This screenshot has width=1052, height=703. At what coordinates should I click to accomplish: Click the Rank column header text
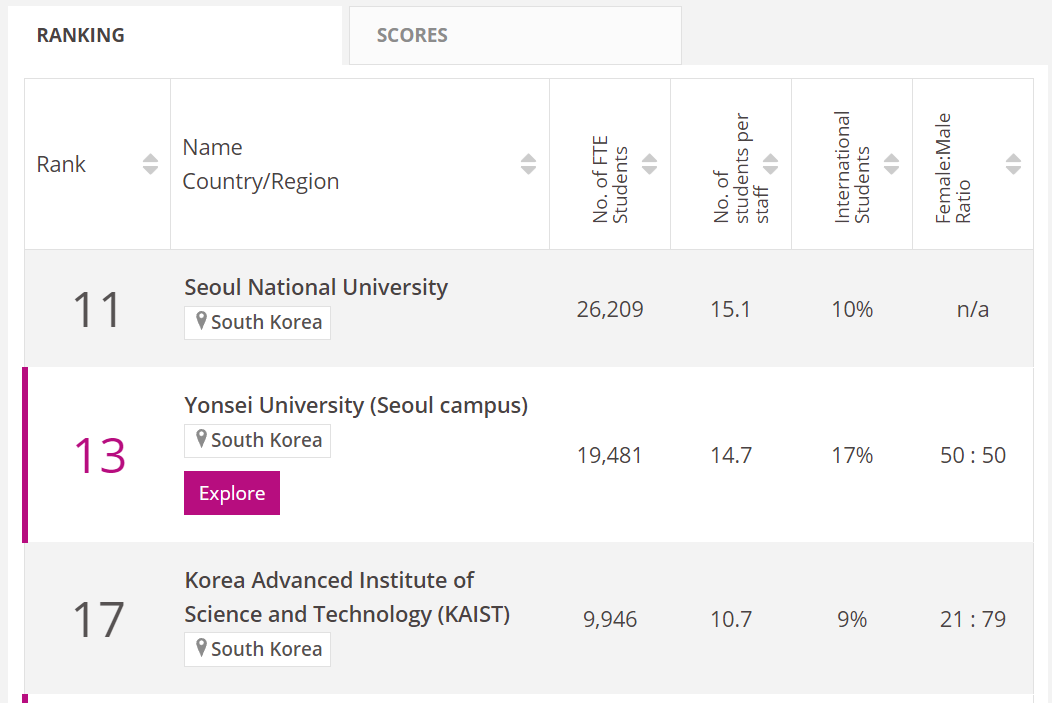61,164
